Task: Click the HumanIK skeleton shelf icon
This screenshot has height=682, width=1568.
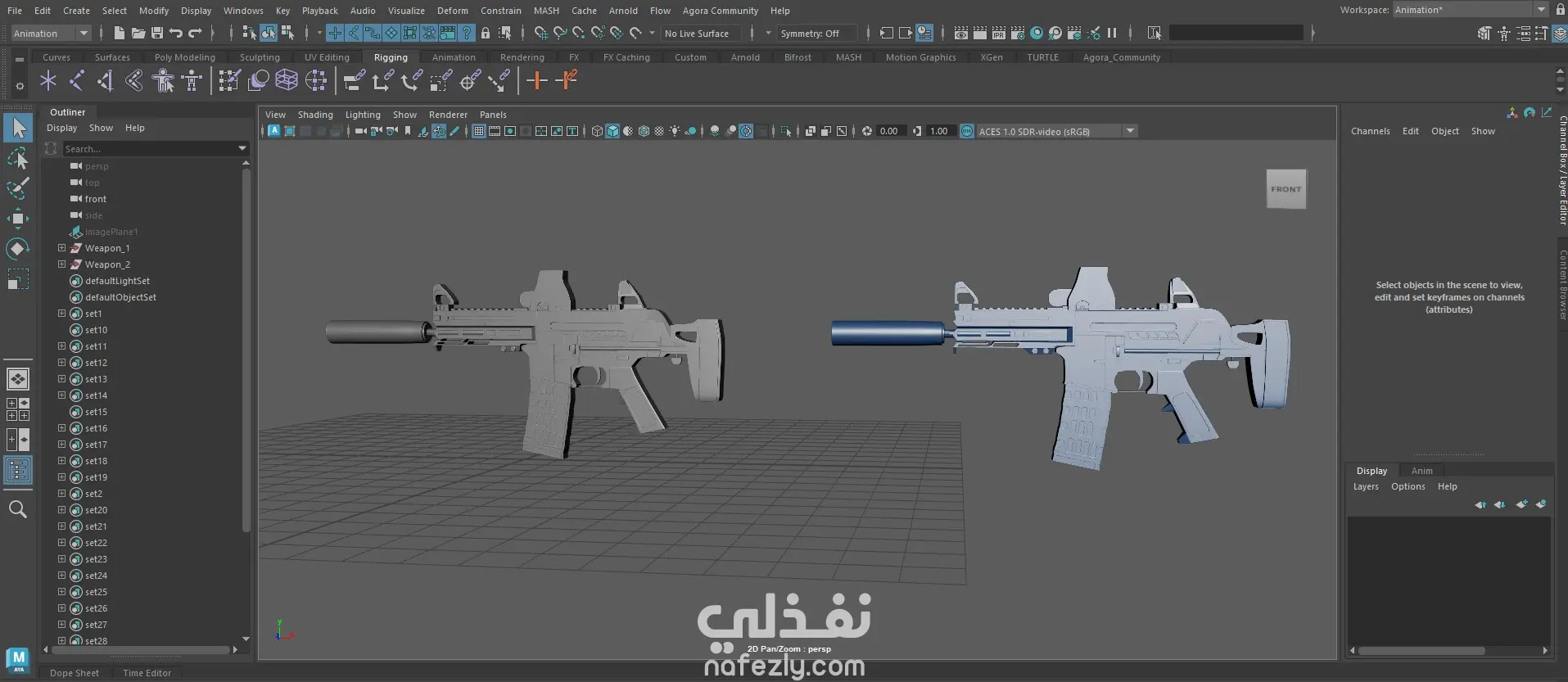Action: point(192,80)
